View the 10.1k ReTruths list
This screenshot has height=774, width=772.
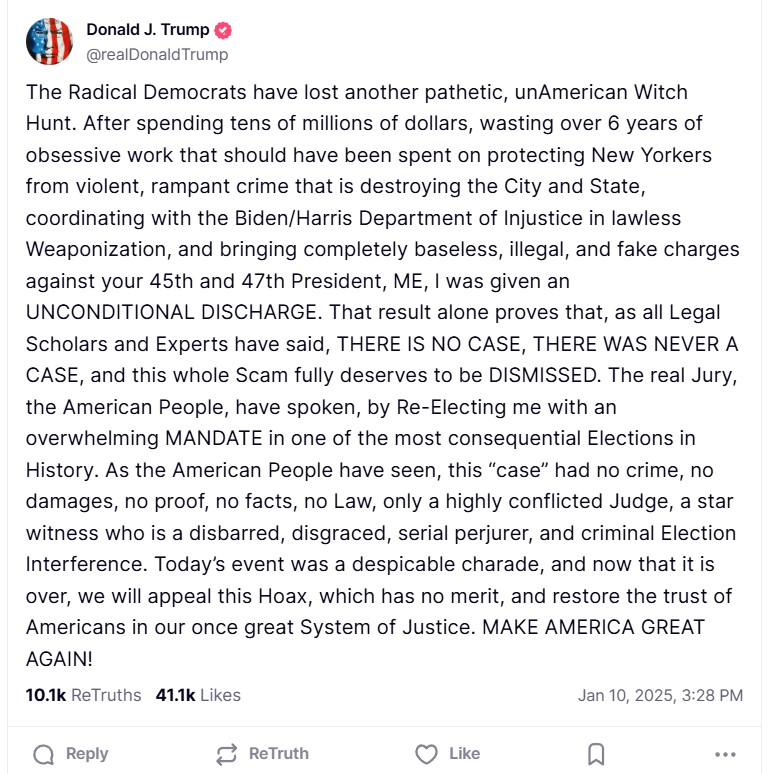(83, 695)
